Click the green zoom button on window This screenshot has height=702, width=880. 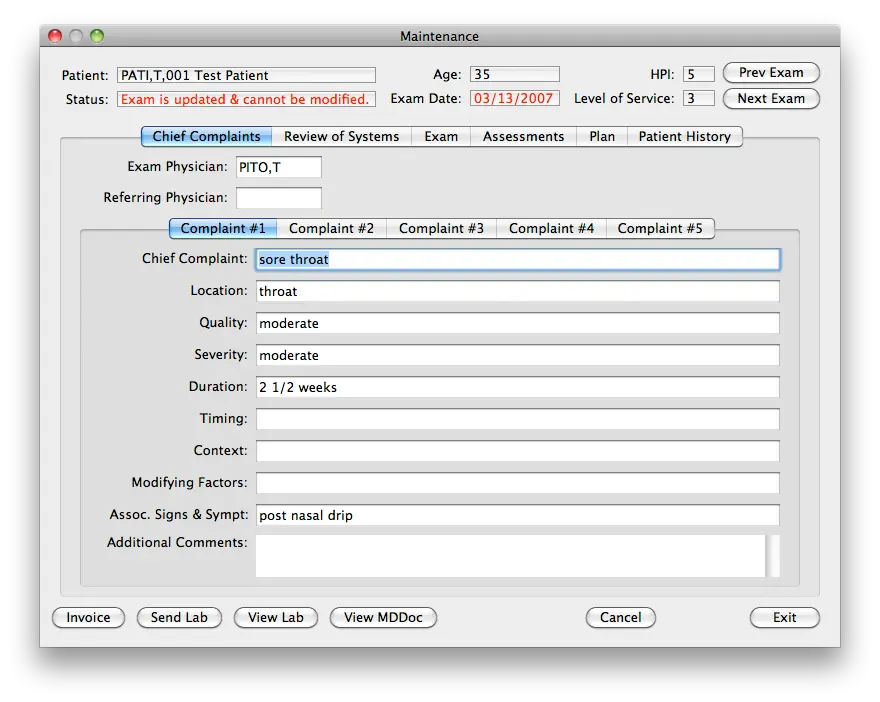(96, 34)
